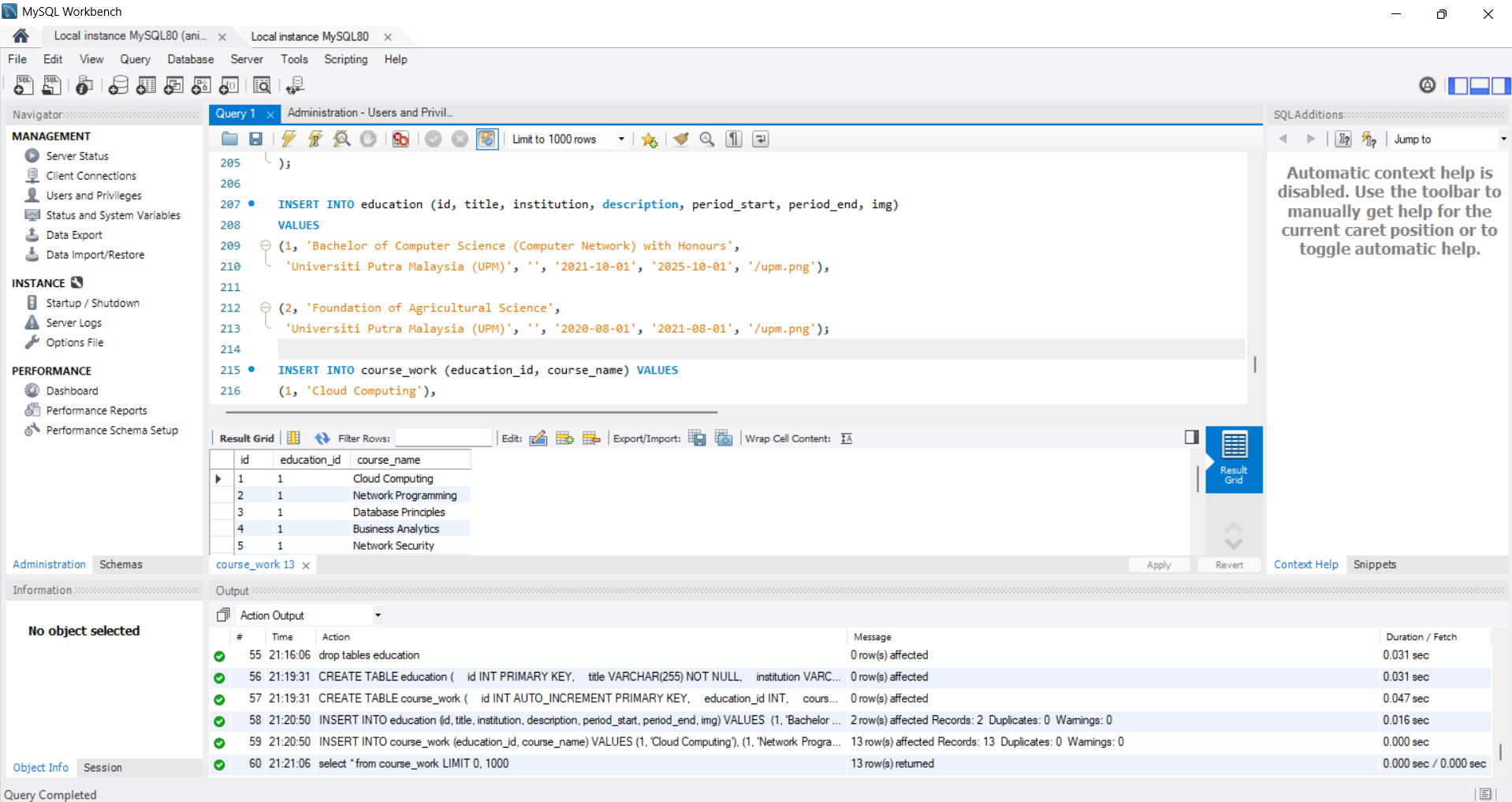This screenshot has height=802, width=1512.
Task: Save the query snippet with the star icon
Action: (x=649, y=139)
